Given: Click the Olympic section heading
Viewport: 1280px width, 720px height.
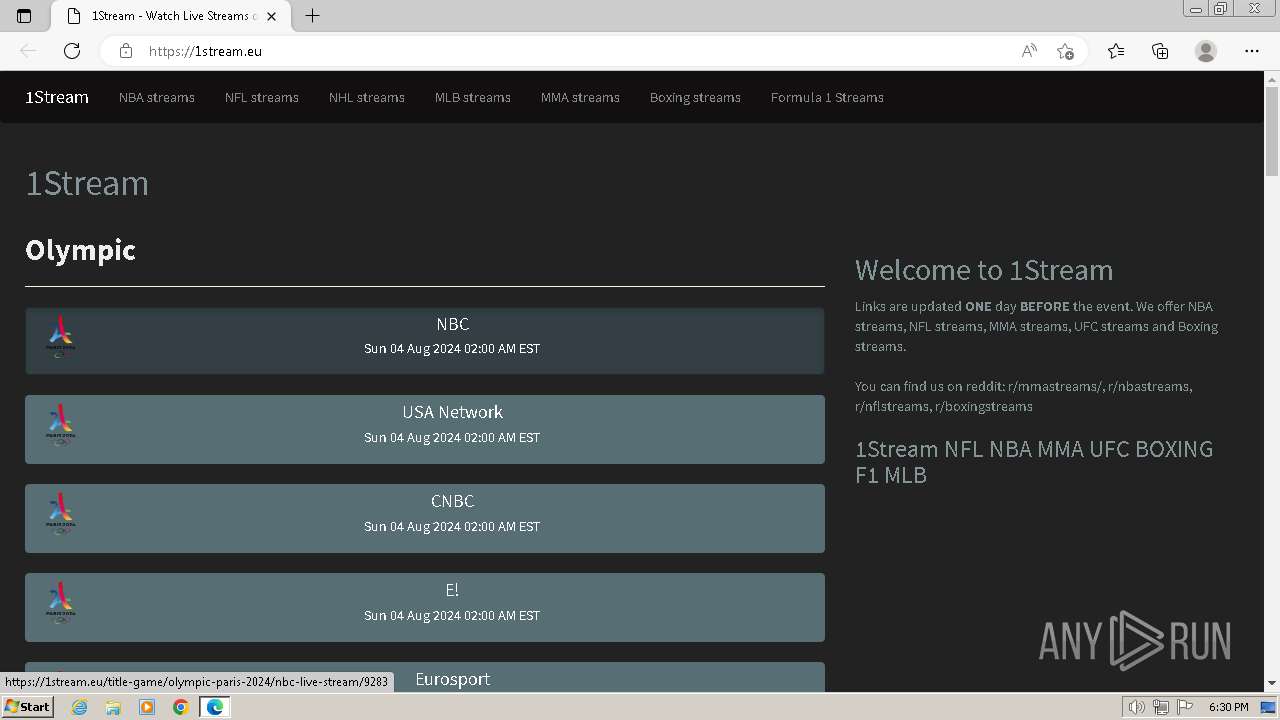Looking at the screenshot, I should pos(80,250).
